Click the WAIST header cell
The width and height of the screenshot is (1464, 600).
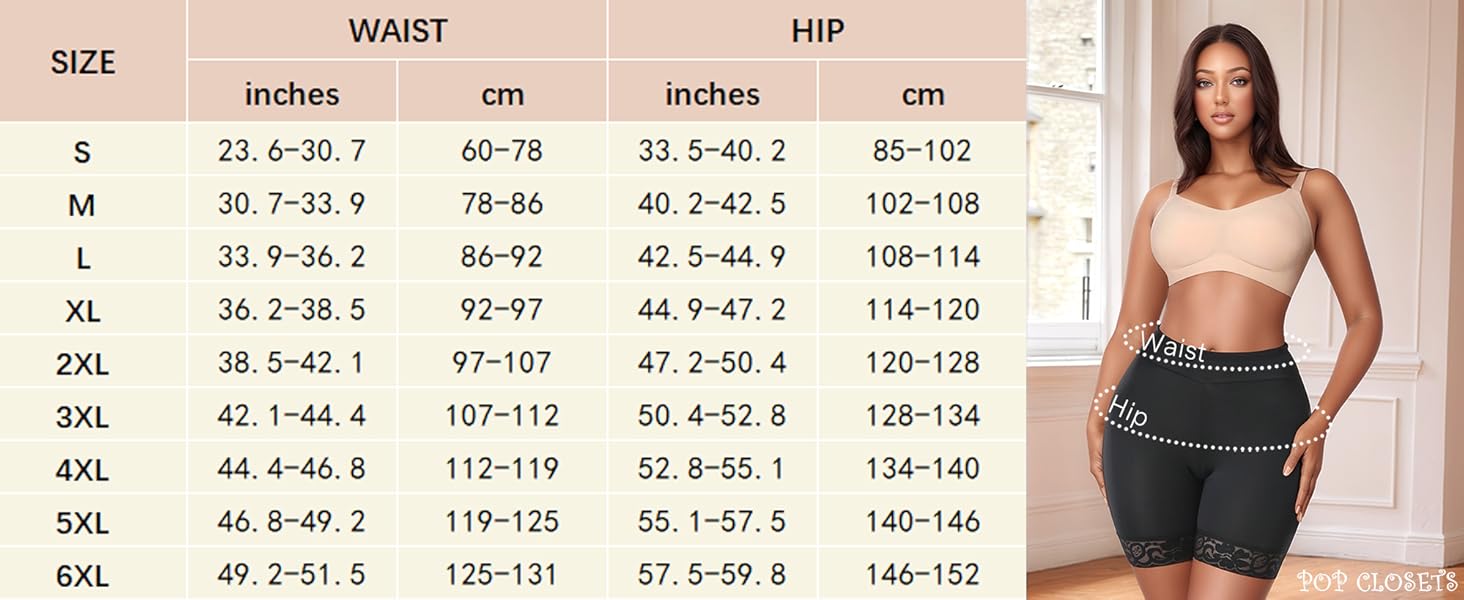(x=397, y=31)
